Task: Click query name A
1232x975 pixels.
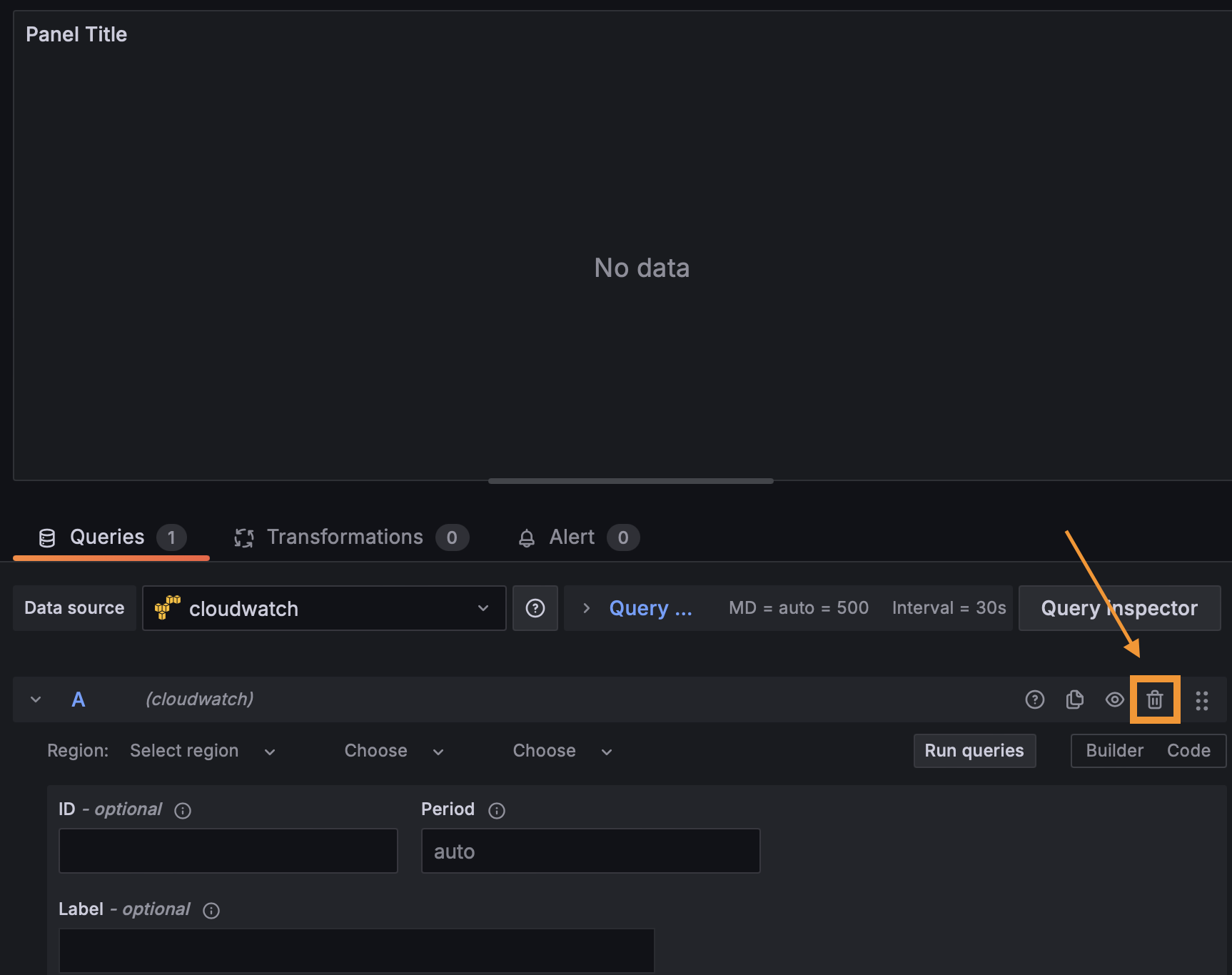Action: click(79, 699)
